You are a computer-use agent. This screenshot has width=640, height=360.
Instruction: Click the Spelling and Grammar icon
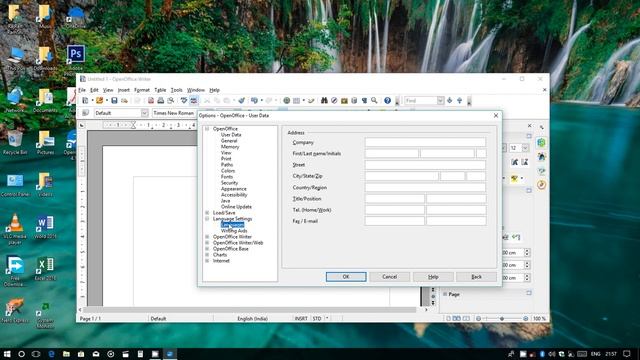pyautogui.click(x=184, y=100)
